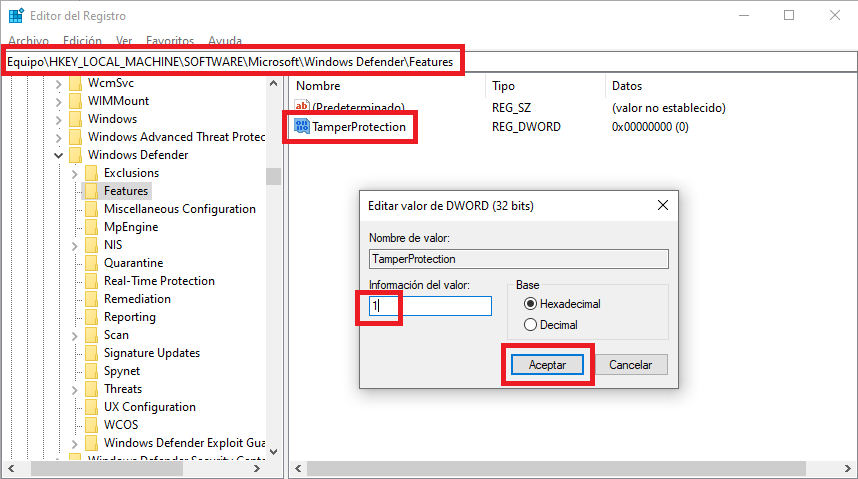Expand the WIMMount key
This screenshot has height=479, width=858.
[59, 102]
